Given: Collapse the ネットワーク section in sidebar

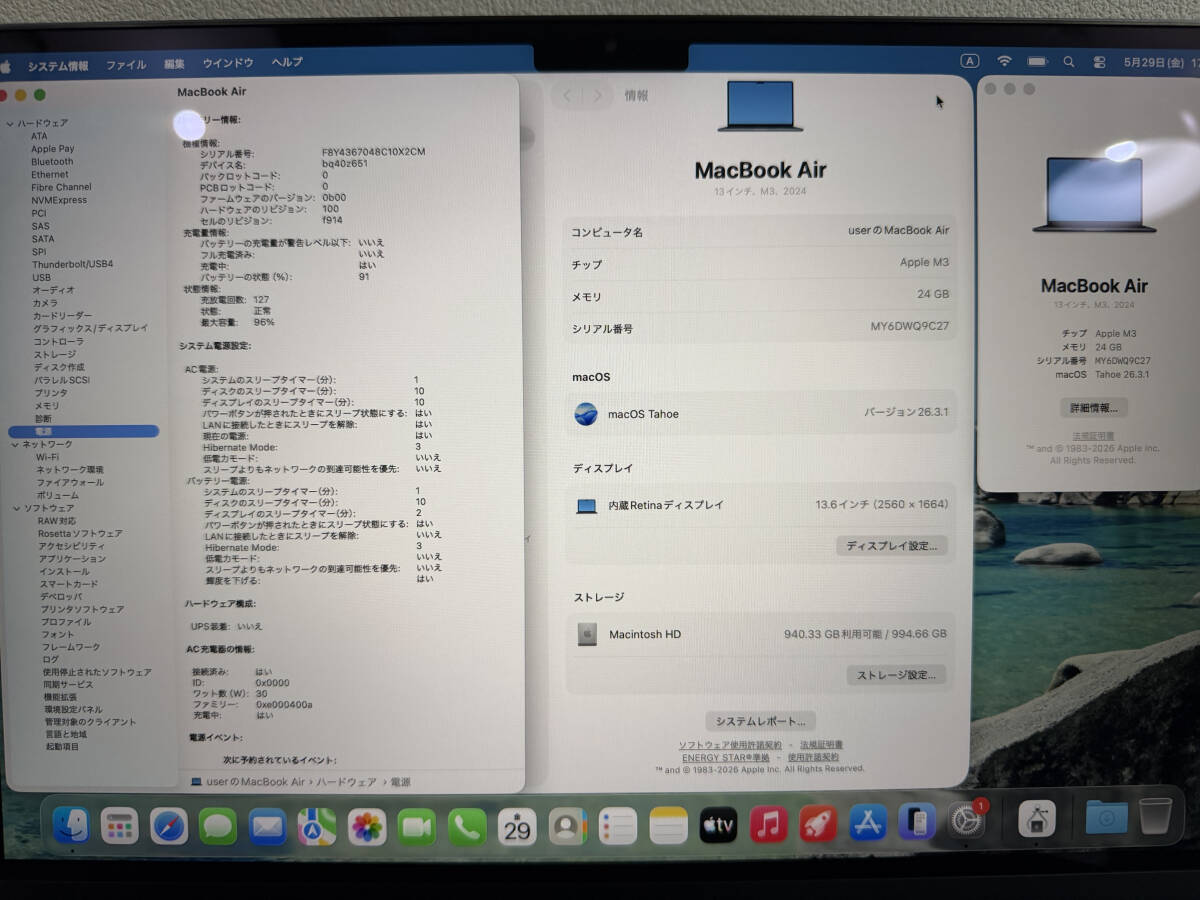Looking at the screenshot, I should point(14,444).
